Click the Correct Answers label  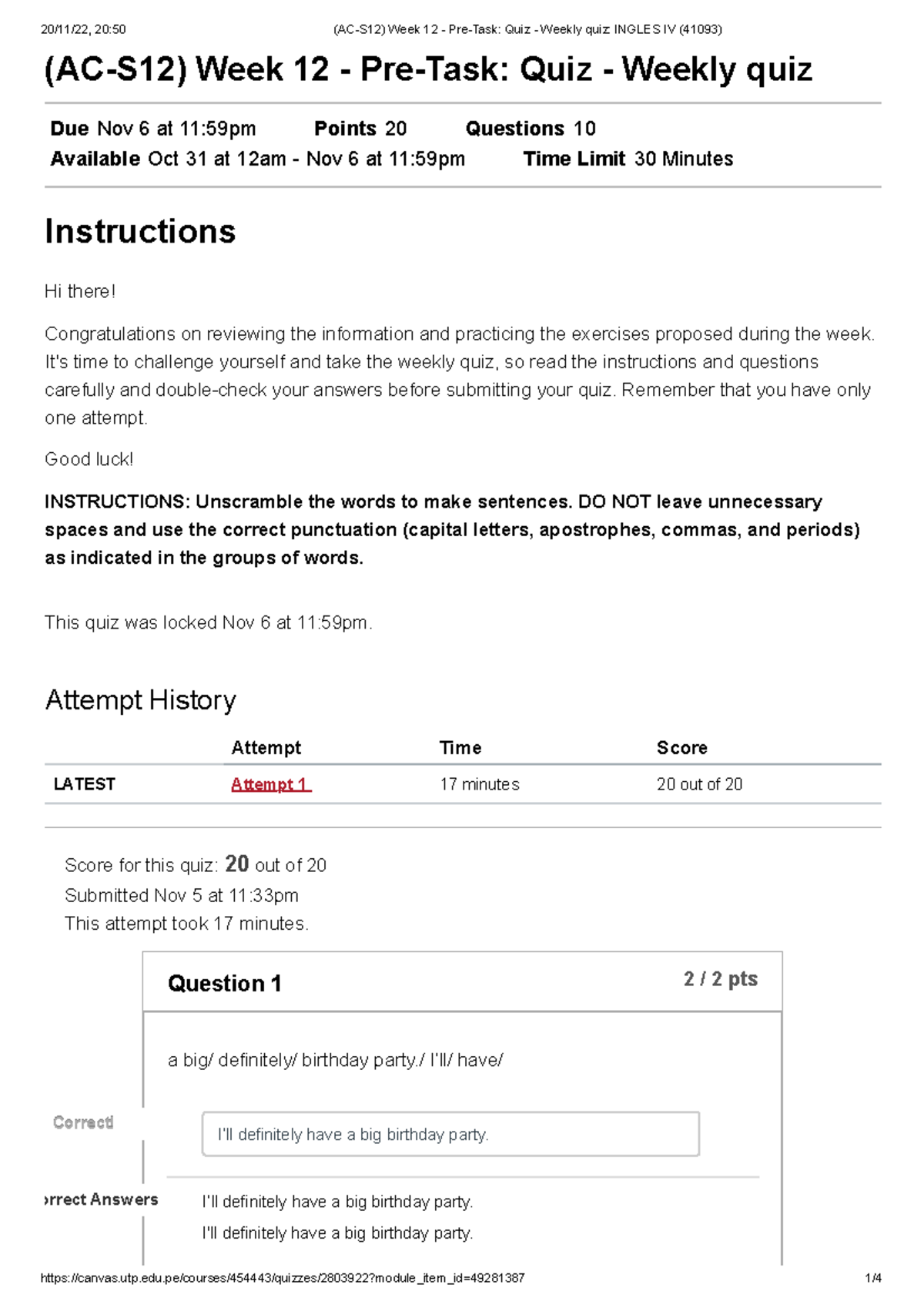click(102, 1199)
